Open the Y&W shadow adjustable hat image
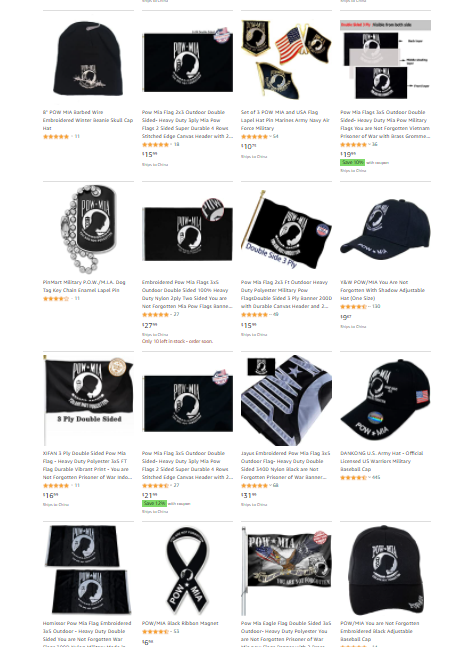The width and height of the screenshot is (469, 647). click(385, 230)
